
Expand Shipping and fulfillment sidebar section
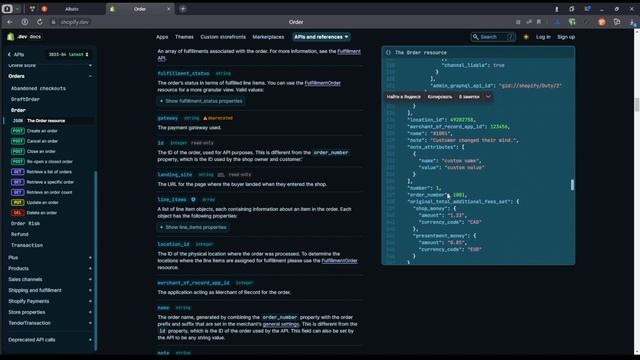pos(90,290)
